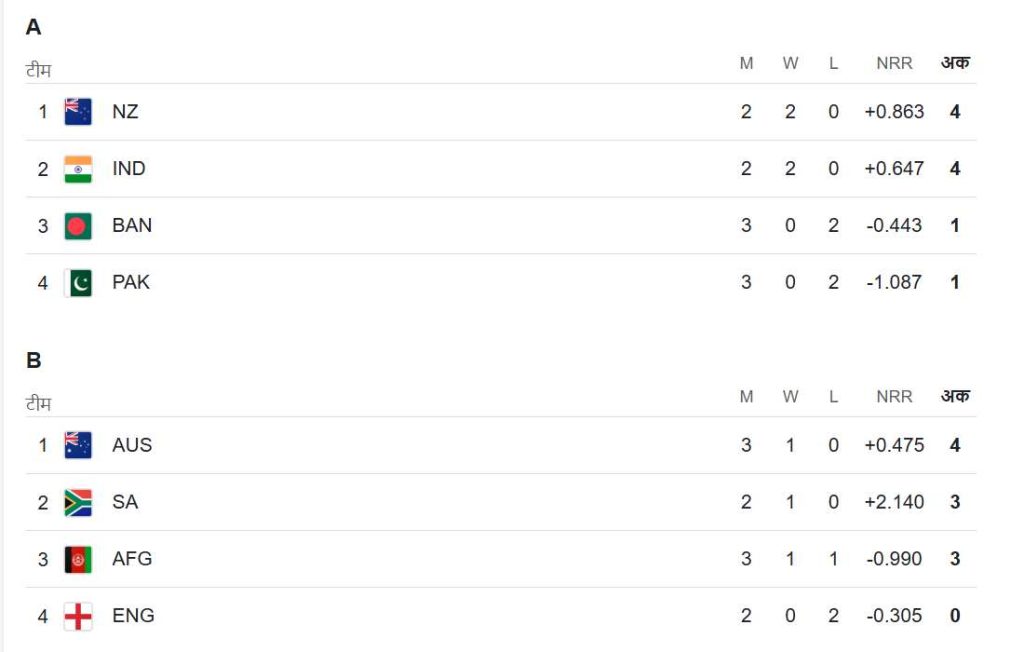Click the Pakistan flag icon
The image size is (1024, 652).
pyautogui.click(x=78, y=283)
